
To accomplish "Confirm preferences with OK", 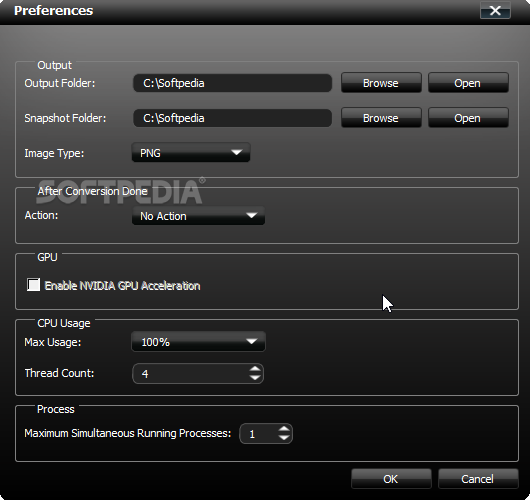I will point(391,479).
